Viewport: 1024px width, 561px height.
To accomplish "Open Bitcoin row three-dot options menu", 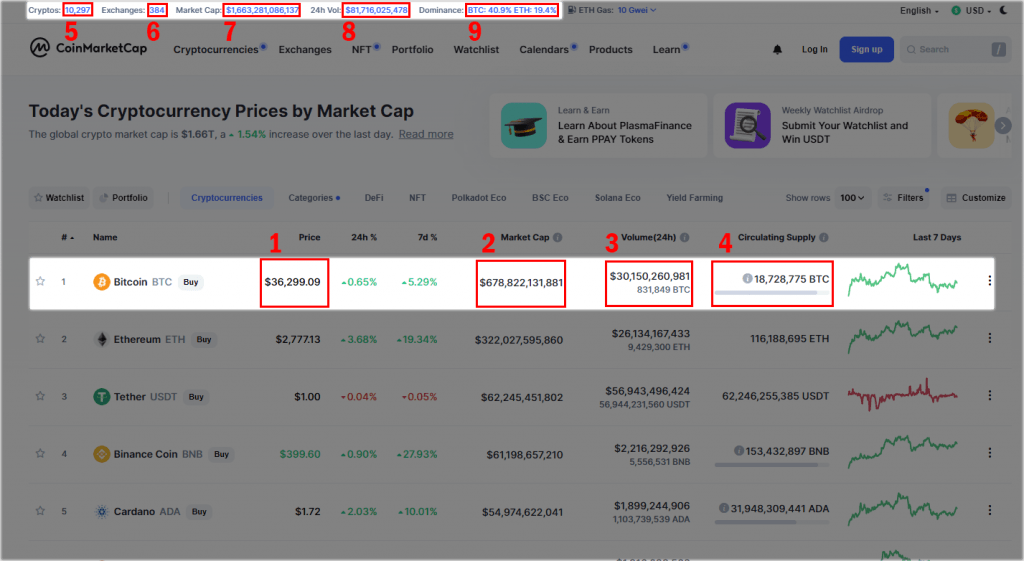I will tap(989, 281).
